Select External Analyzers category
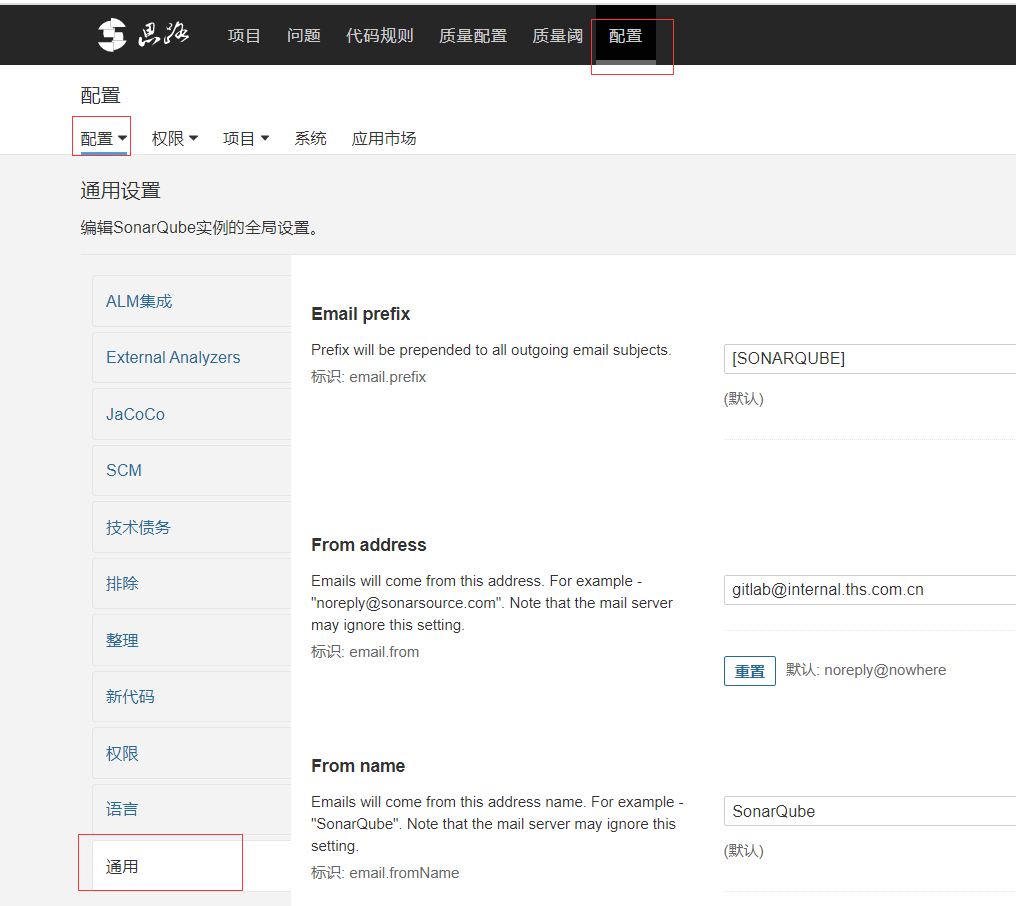 pos(173,357)
